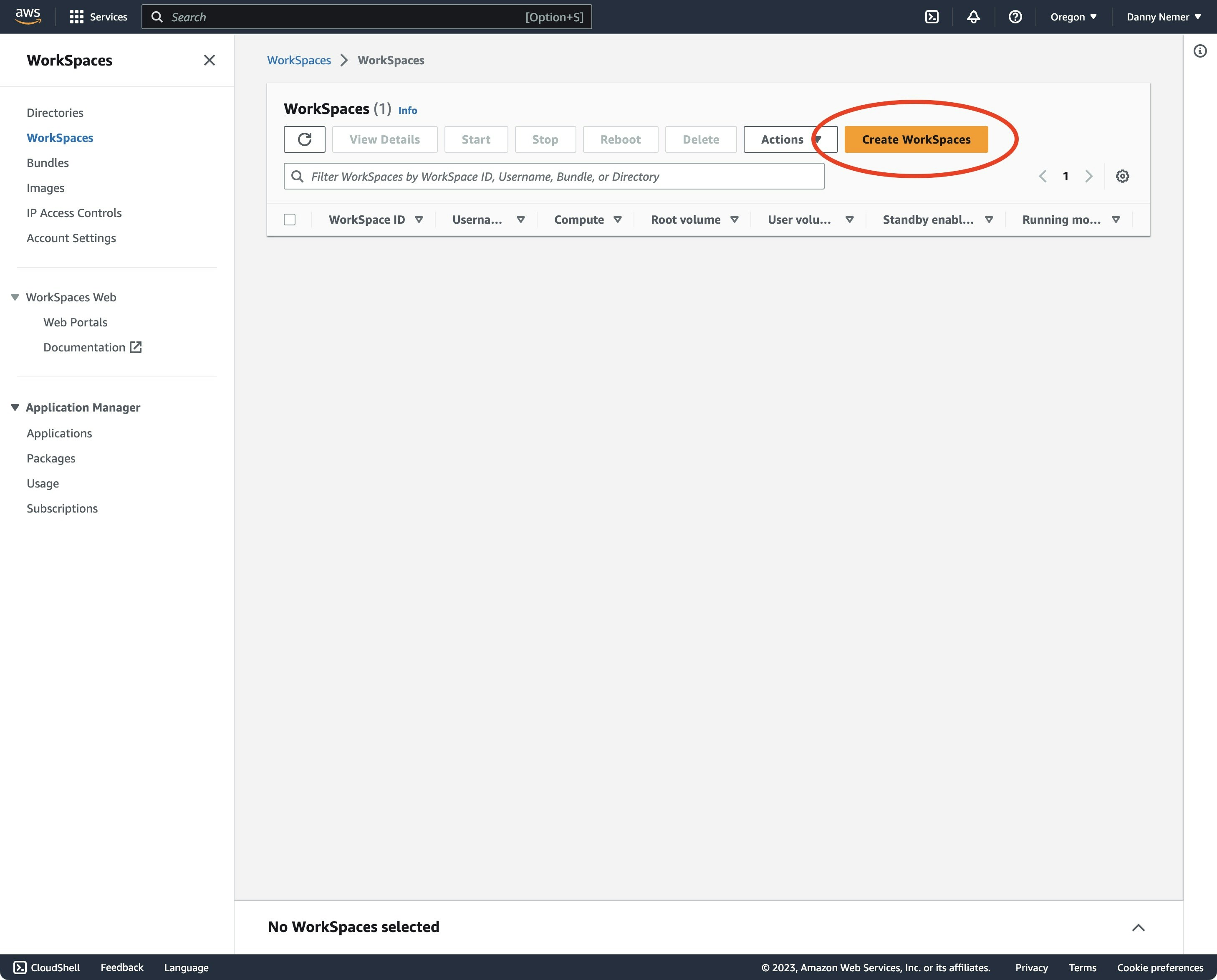Open CloudShell from the top bar icon
This screenshot has height=980, width=1217.
(x=932, y=17)
